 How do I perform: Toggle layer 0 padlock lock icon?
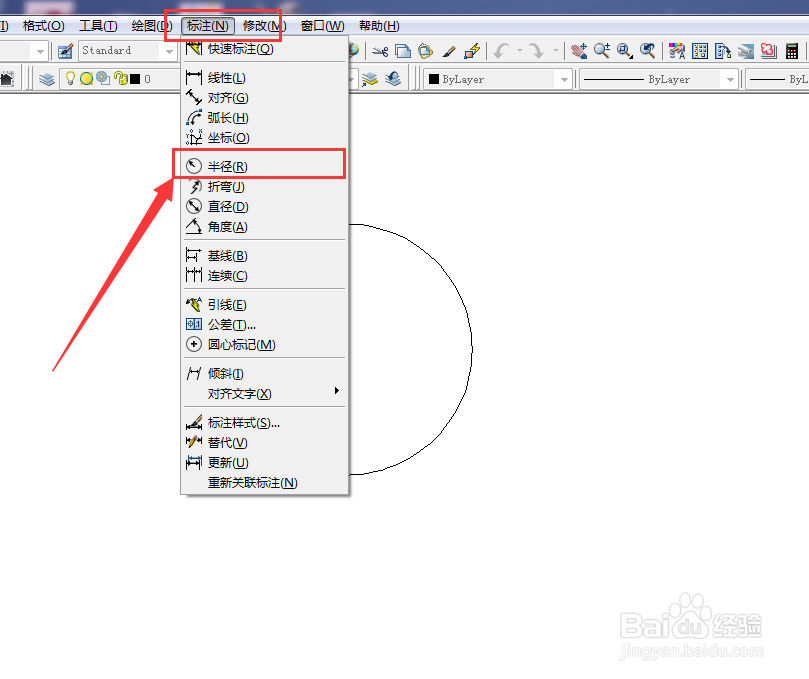coord(121,78)
